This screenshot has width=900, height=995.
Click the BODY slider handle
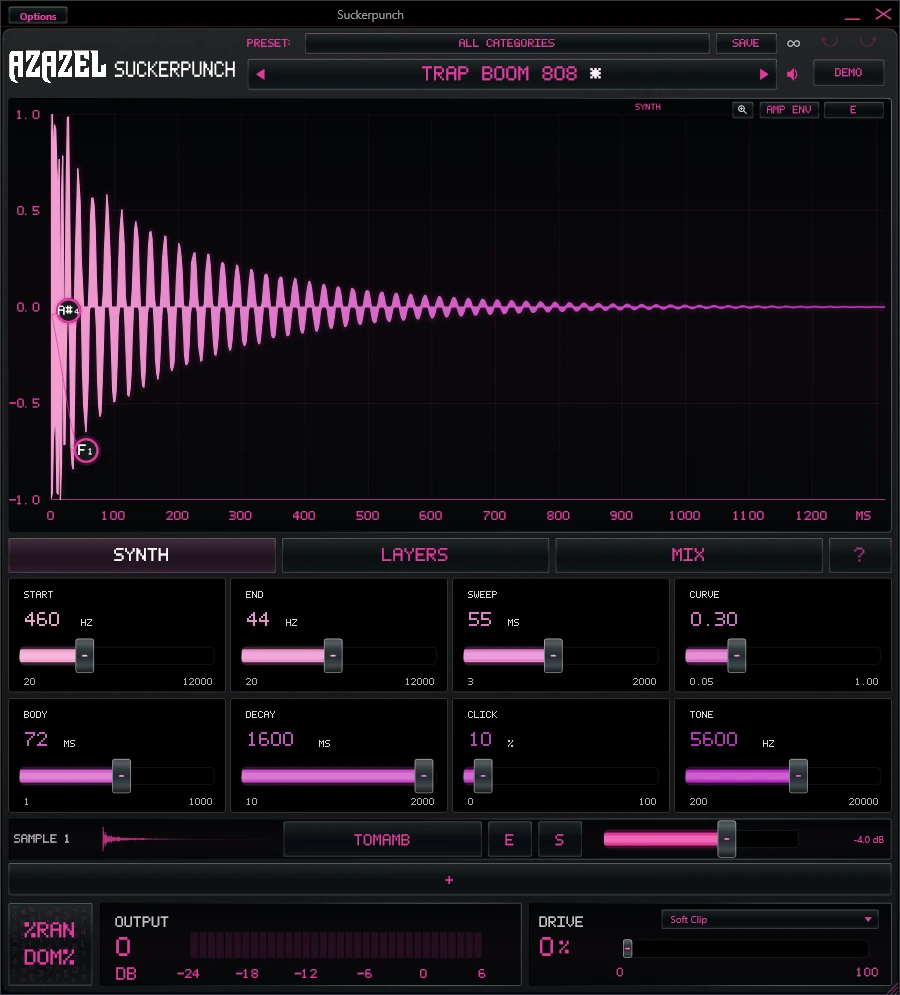tap(121, 775)
